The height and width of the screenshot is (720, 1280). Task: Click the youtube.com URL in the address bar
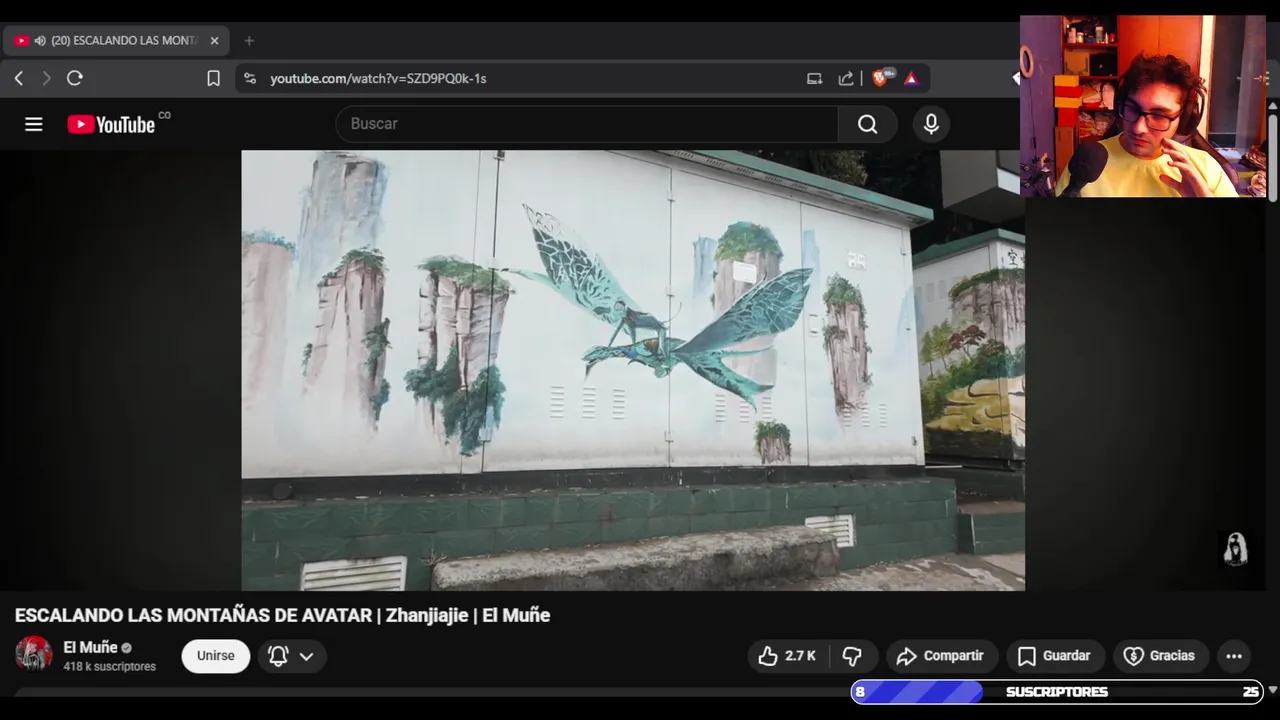coord(378,78)
